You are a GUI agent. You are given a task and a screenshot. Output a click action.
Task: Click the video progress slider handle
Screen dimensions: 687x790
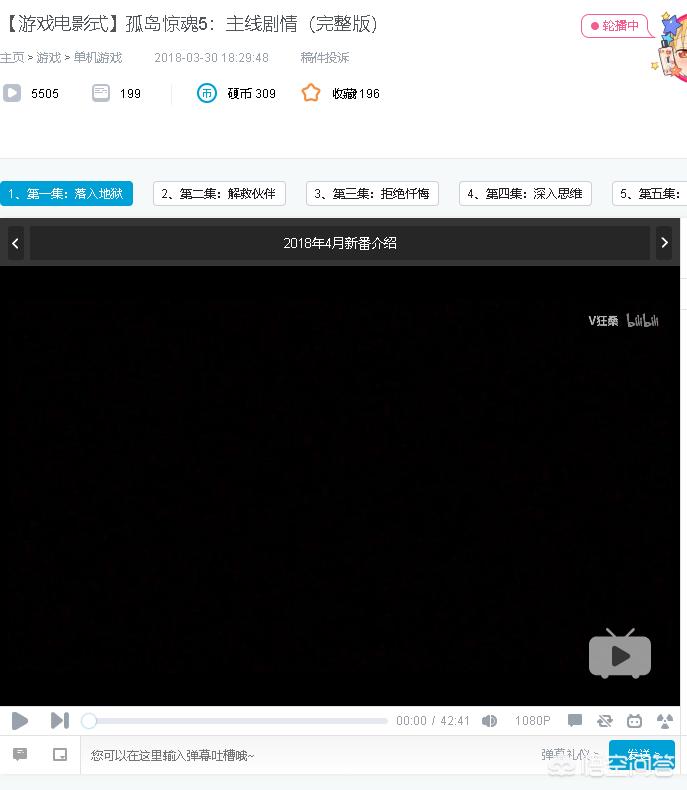[89, 721]
